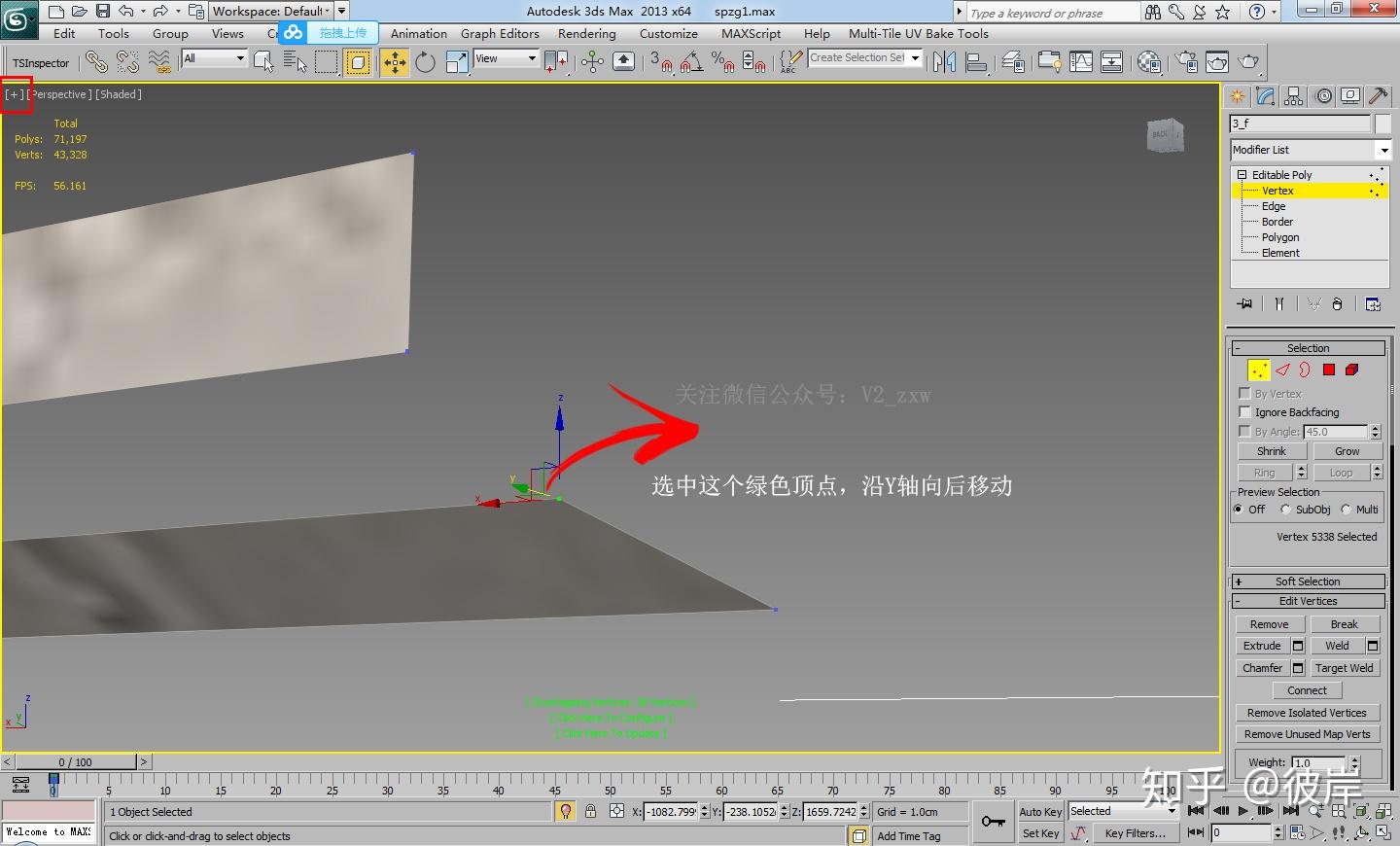Open the MAXScript menu

pos(752,33)
